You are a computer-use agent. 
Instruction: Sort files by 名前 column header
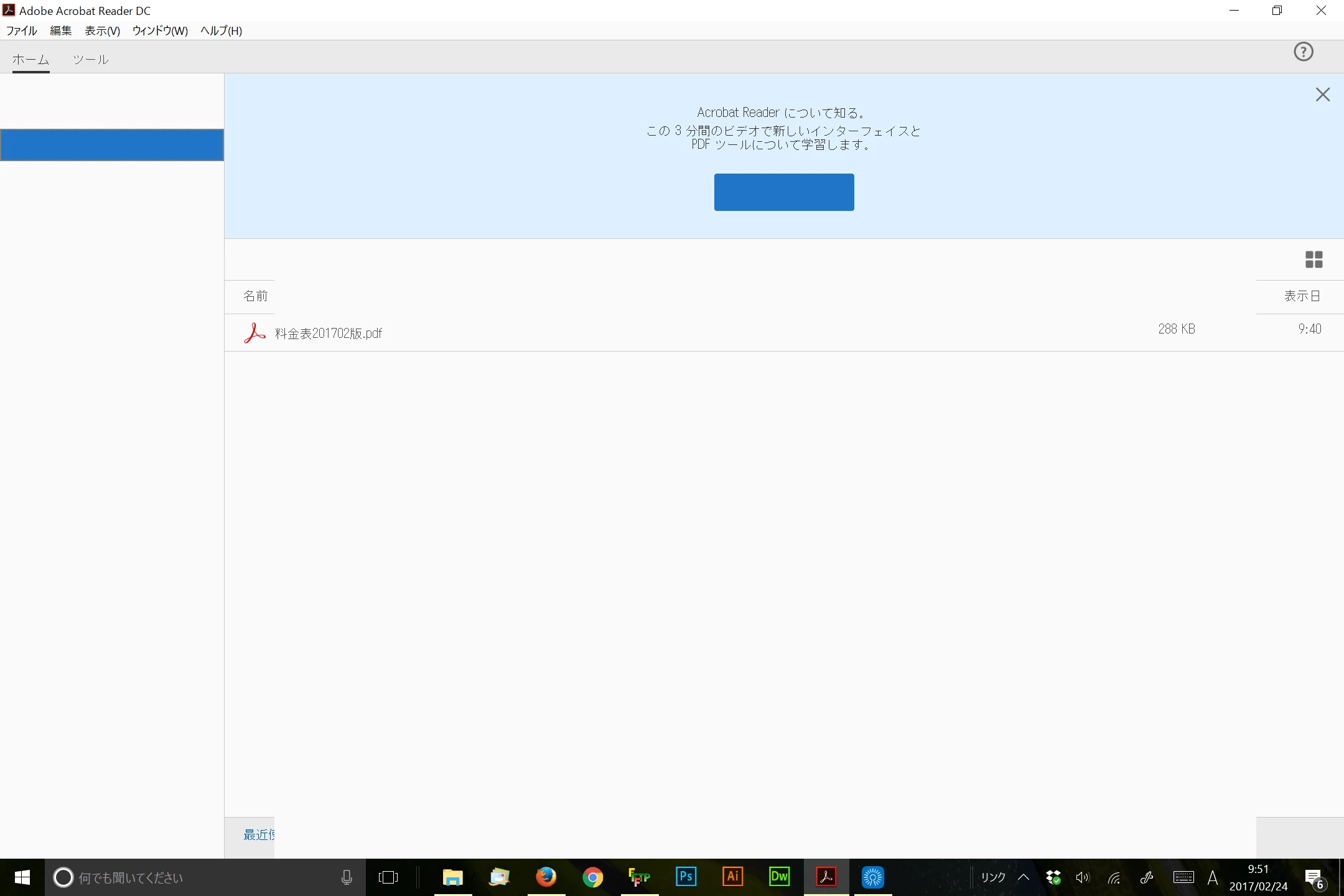[255, 296]
